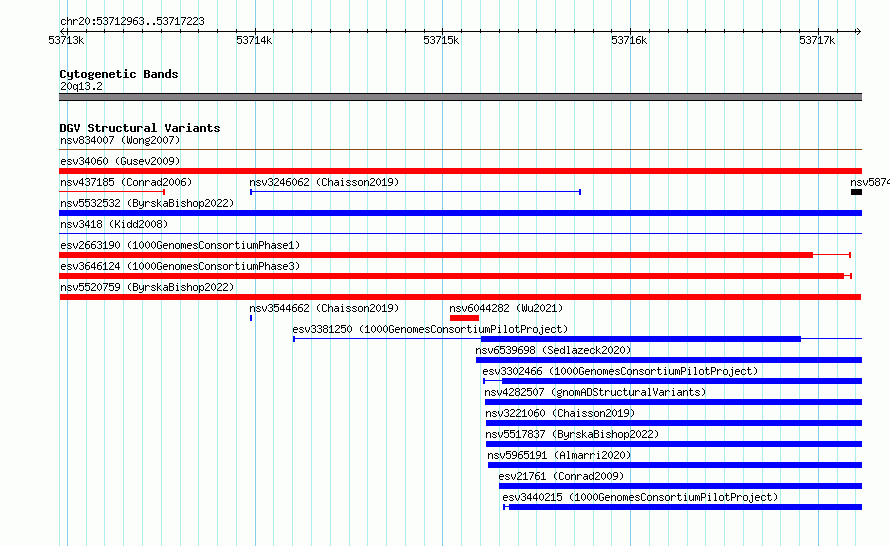Click the 20q13.2 band label
Viewport: 890px width, 546px height.
click(x=81, y=86)
